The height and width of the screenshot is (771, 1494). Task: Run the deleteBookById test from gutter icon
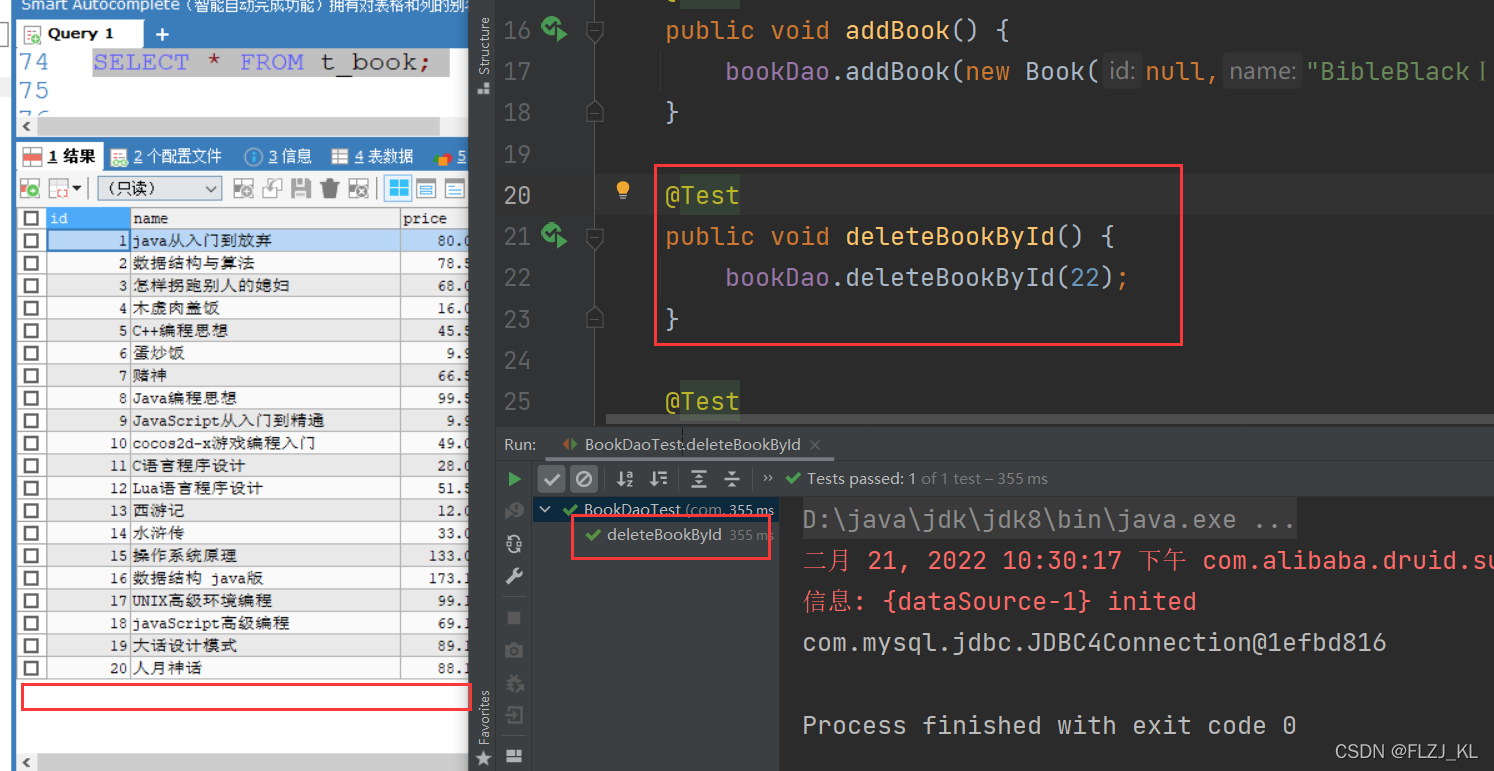553,235
